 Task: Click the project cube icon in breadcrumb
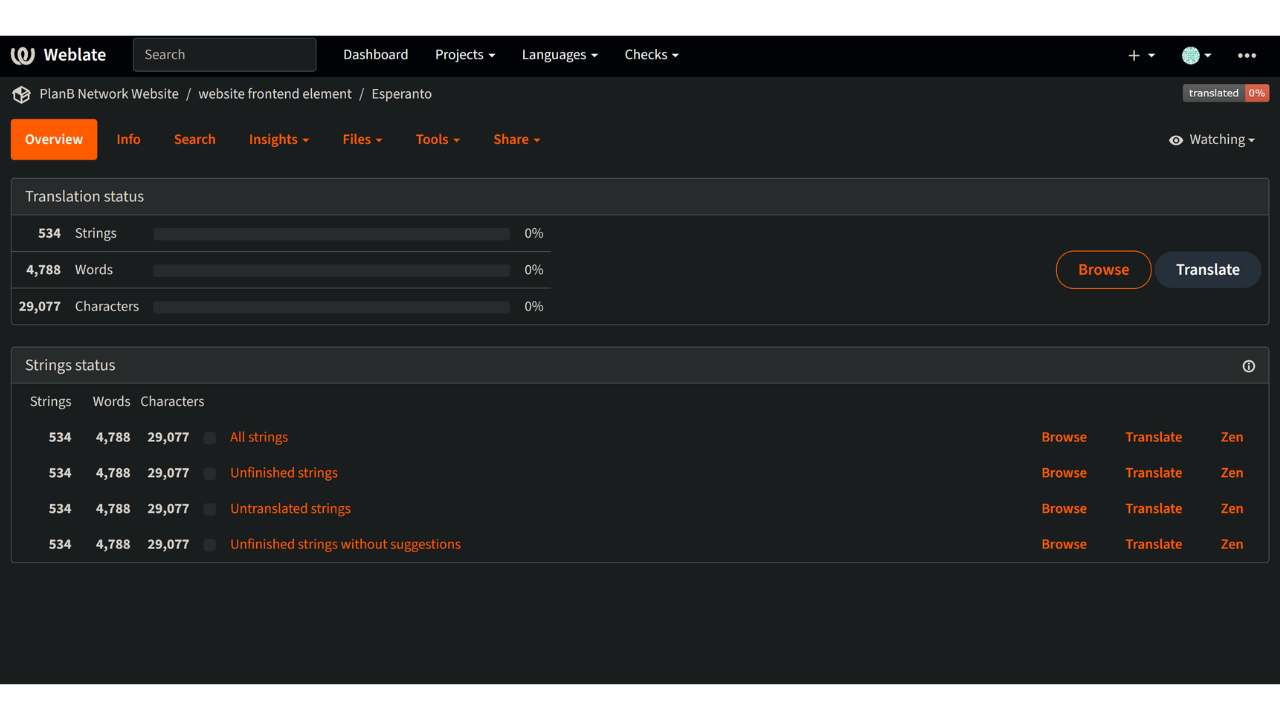click(x=21, y=94)
